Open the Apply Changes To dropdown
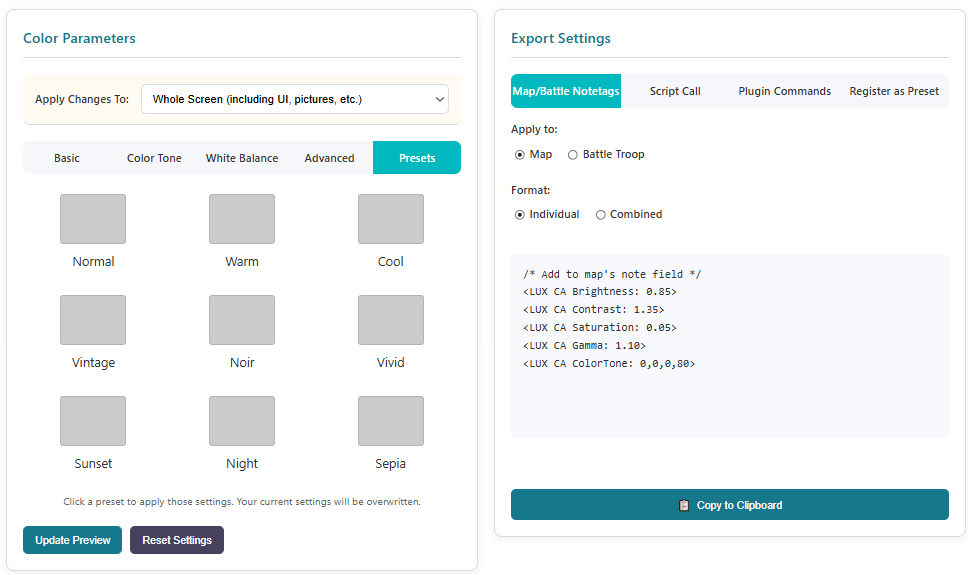 tap(295, 99)
